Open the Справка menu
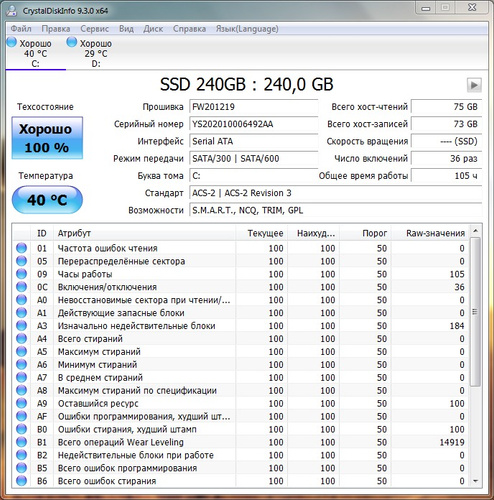This screenshot has width=494, height=500. tap(189, 29)
